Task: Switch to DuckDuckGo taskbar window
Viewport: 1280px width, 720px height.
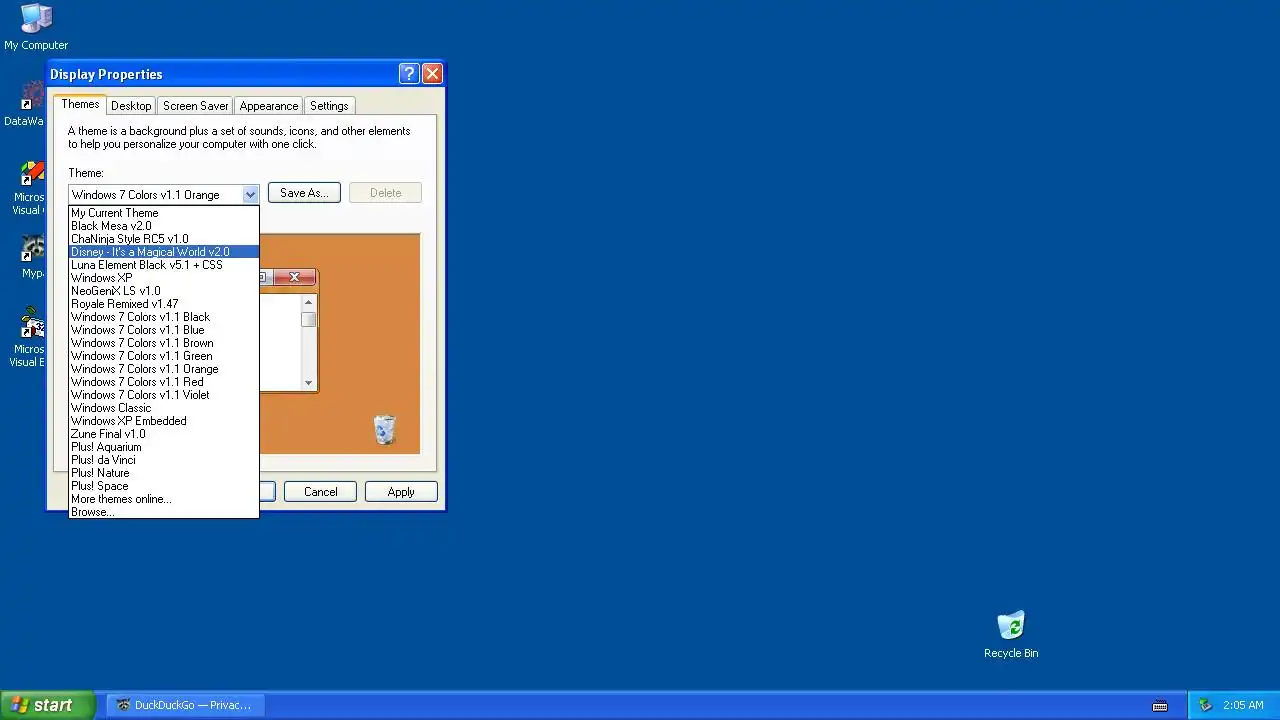Action: click(184, 705)
